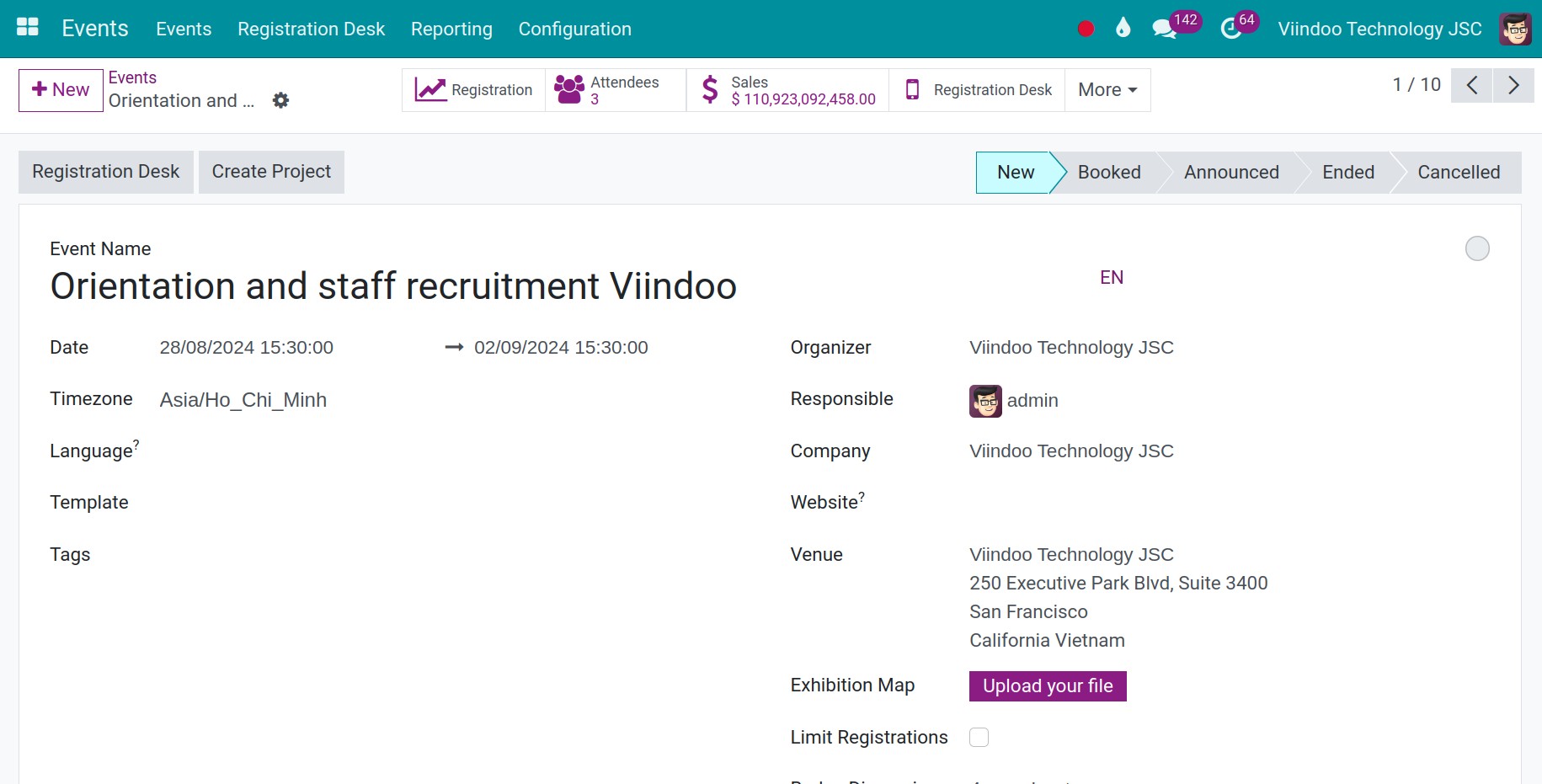Viewport: 1542px width, 784px height.
Task: Click the Events breadcrumb link
Action: (132, 77)
